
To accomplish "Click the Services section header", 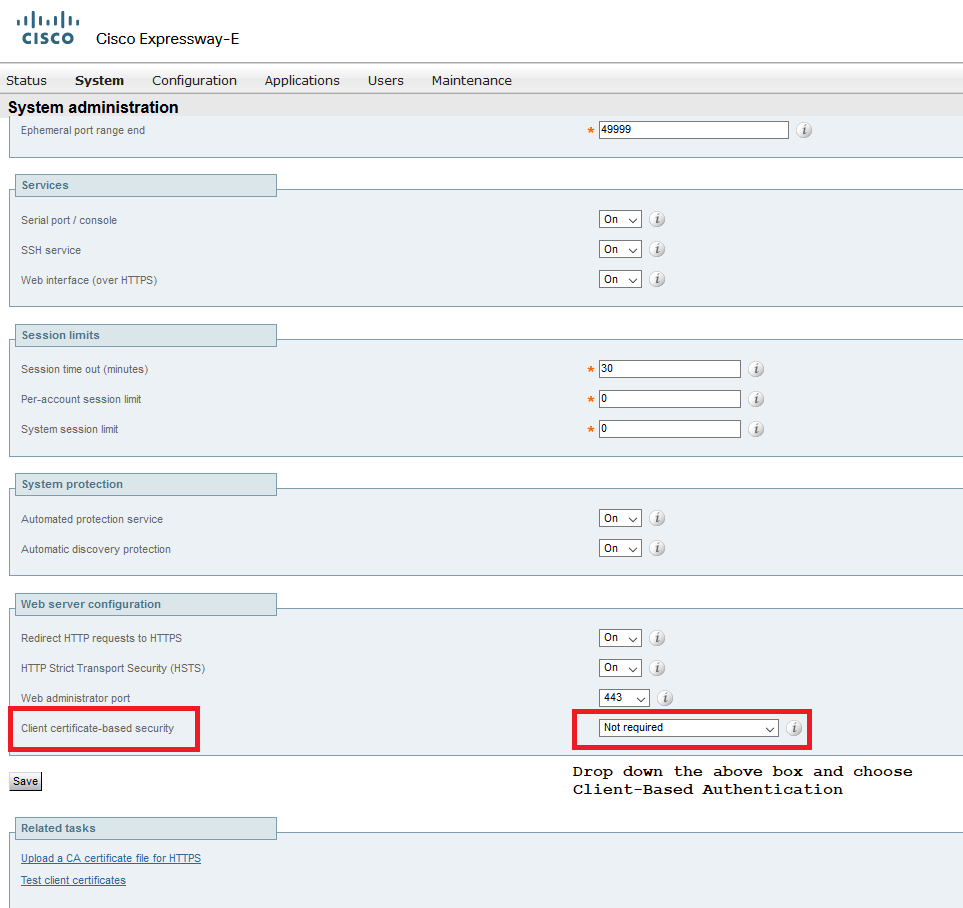I will tap(146, 186).
